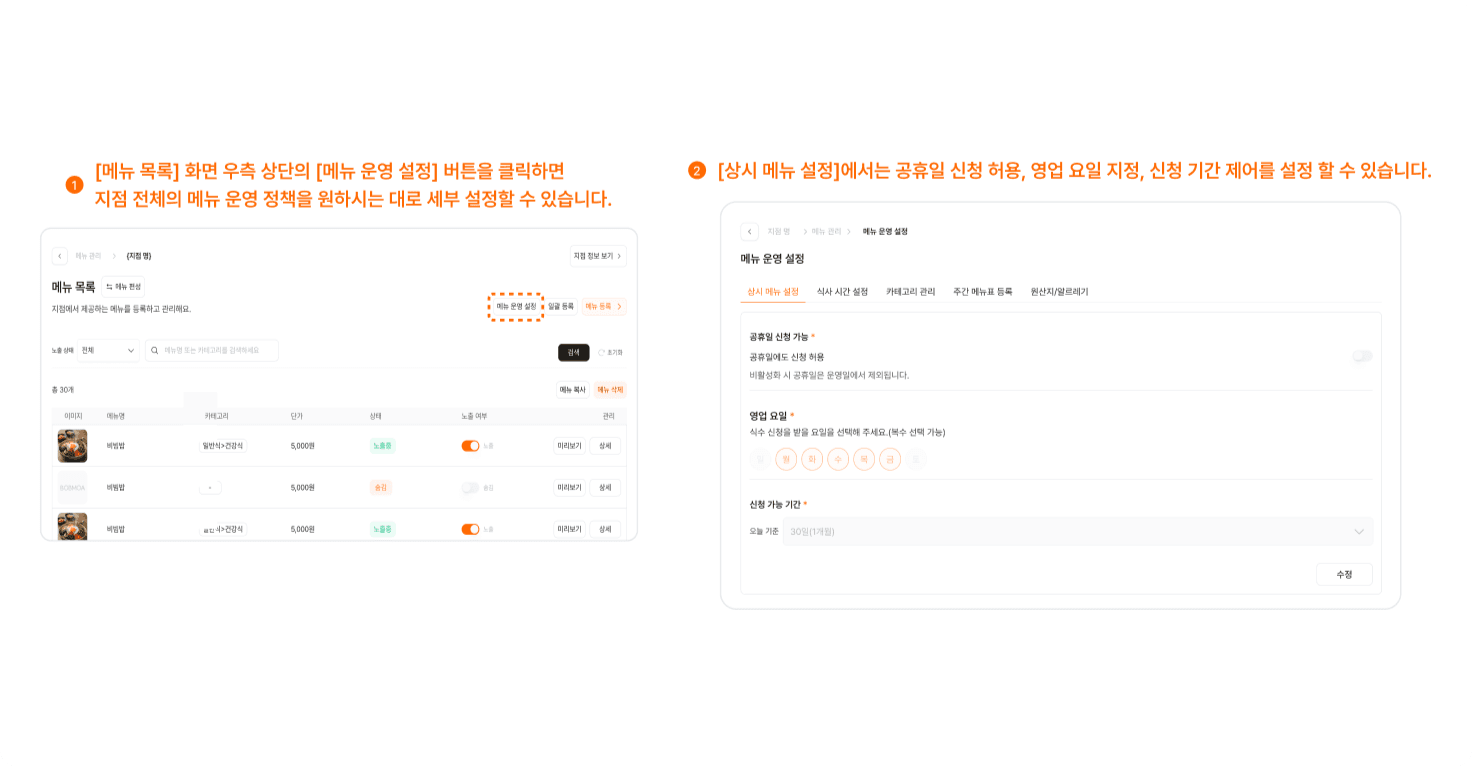Image resolution: width=1472 pixels, height=768 pixels.
Task: Toggle 목 in the 영업 요일 day selector
Action: [x=864, y=459]
